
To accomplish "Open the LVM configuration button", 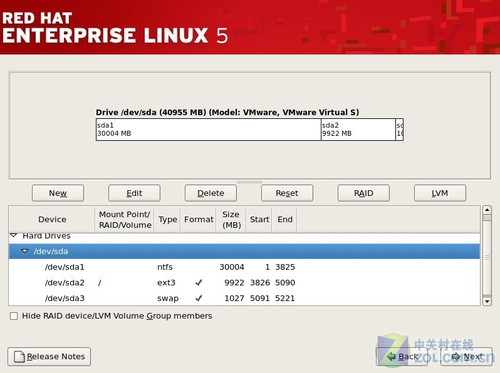I will click(440, 193).
